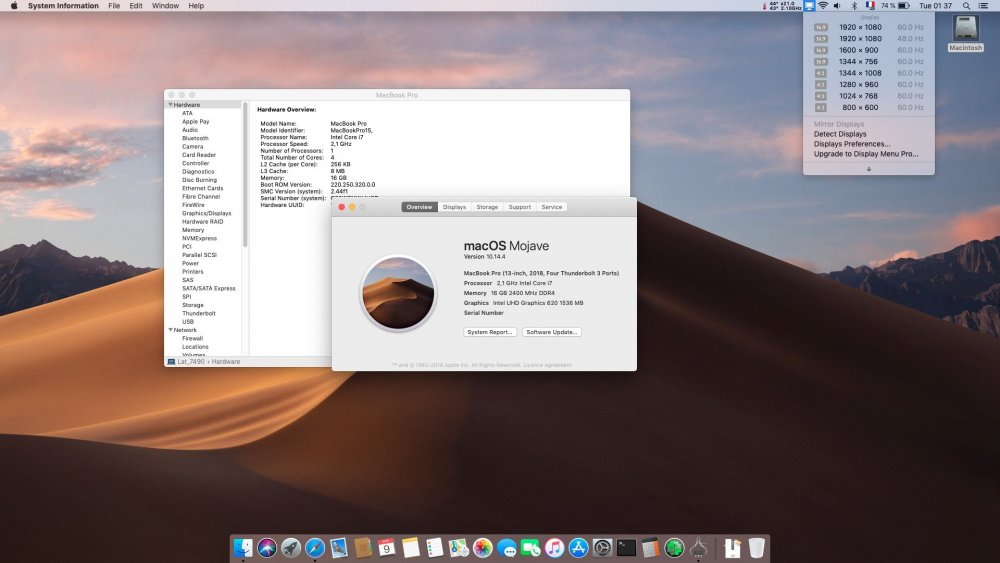1000x563 pixels.
Task: Click the Wi-Fi icon in menu bar
Action: pos(823,6)
